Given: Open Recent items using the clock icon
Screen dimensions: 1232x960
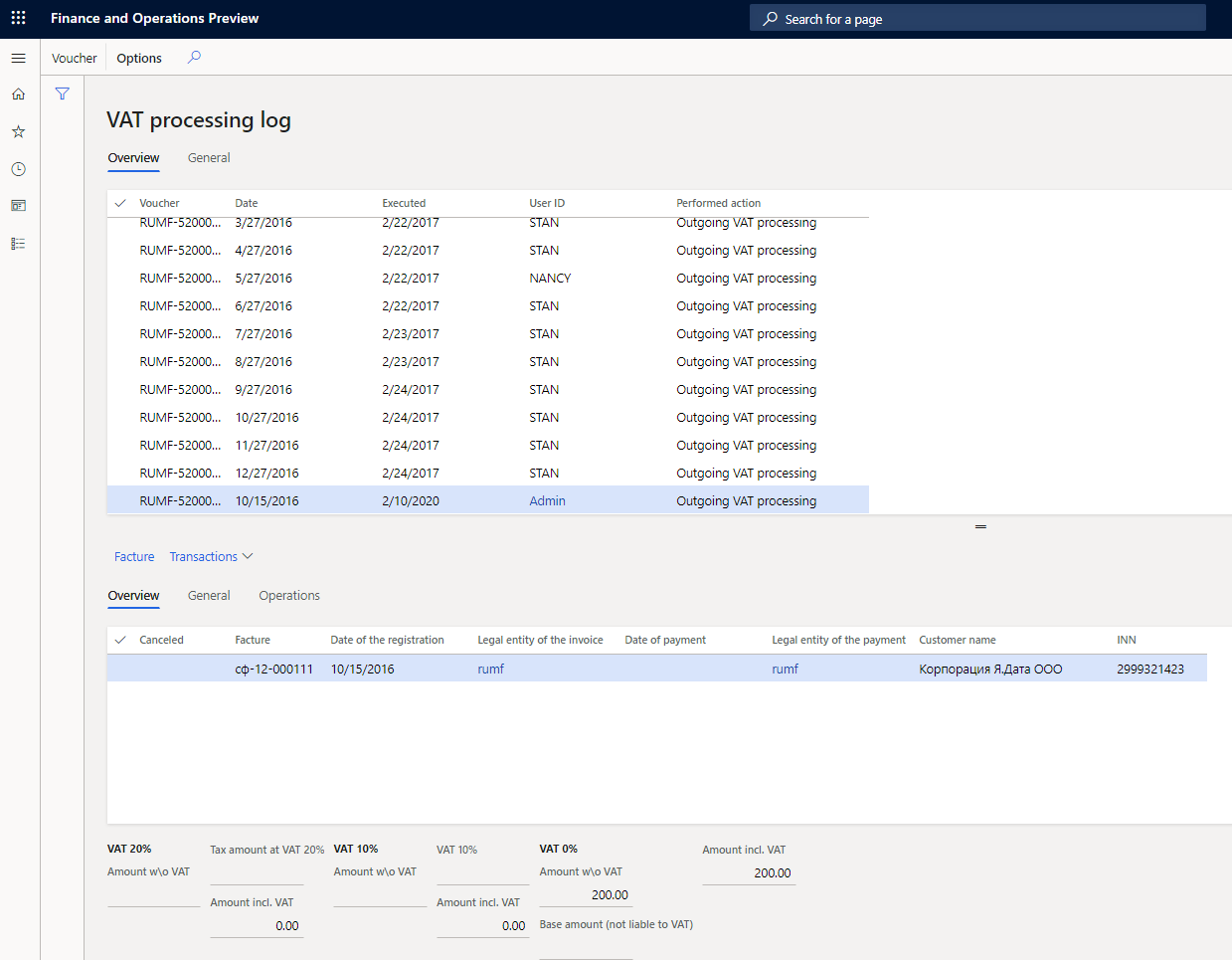Looking at the screenshot, I should tap(18, 169).
